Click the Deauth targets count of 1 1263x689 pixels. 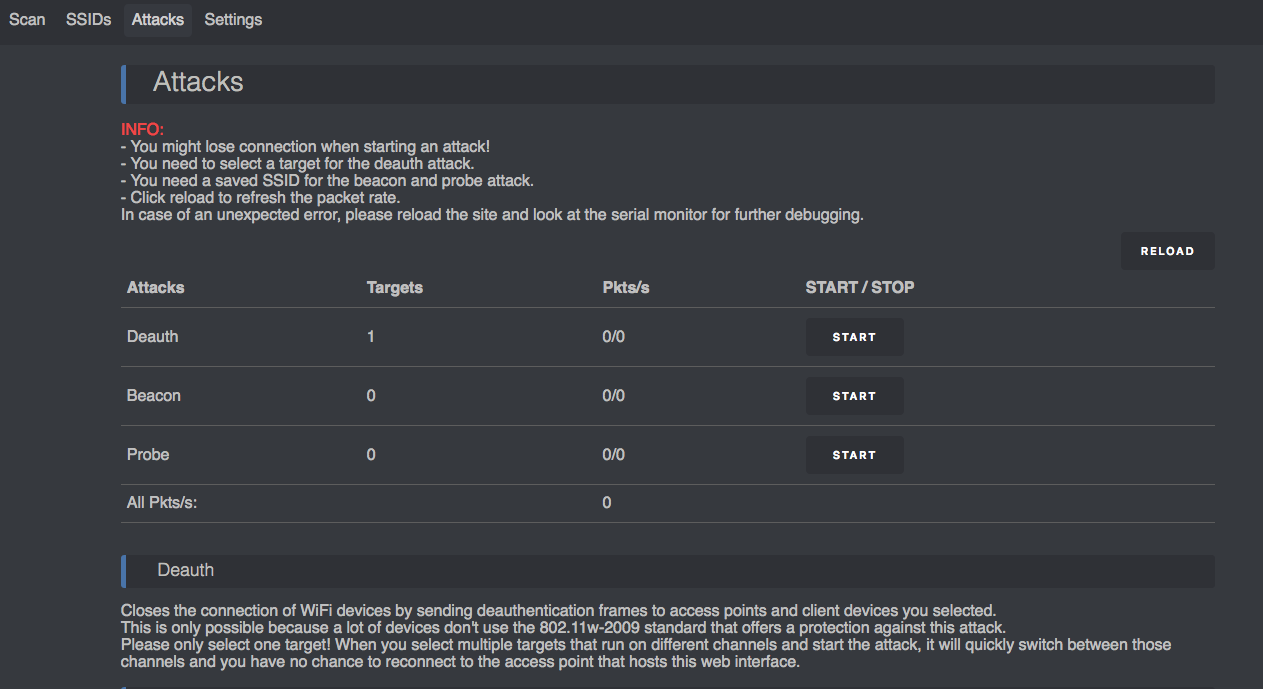pyautogui.click(x=371, y=337)
